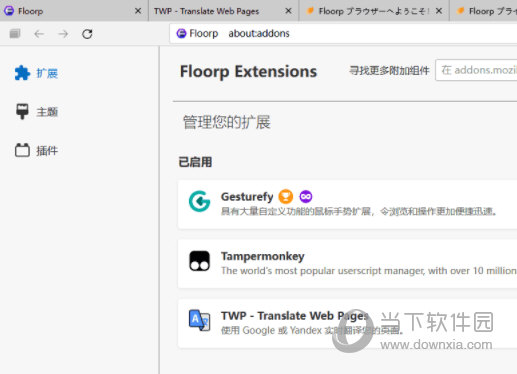Click Gesturefy's purple private browsing badge
The width and height of the screenshot is (517, 374).
[306, 196]
